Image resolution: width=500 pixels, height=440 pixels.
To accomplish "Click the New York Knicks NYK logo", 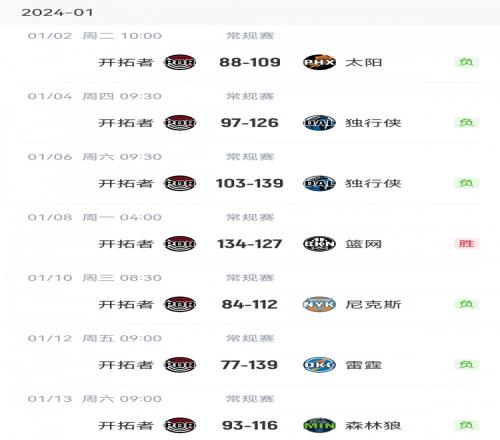I will [319, 304].
